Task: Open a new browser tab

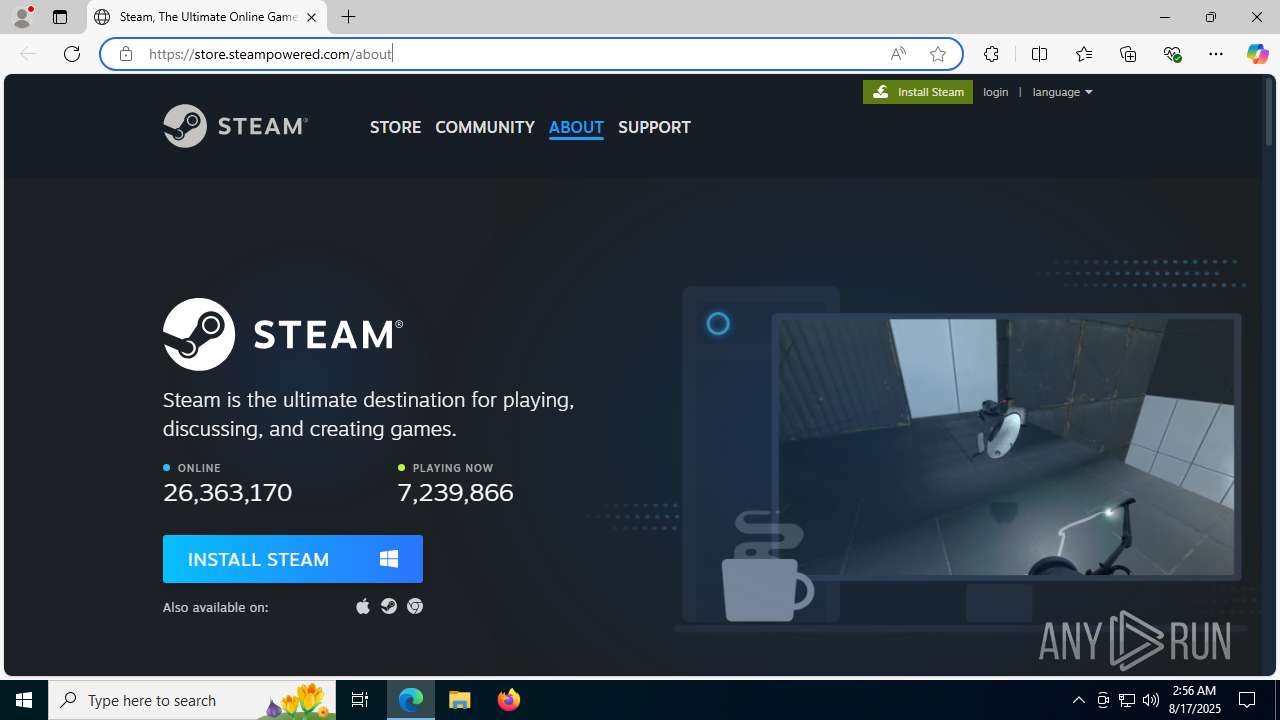Action: (348, 17)
